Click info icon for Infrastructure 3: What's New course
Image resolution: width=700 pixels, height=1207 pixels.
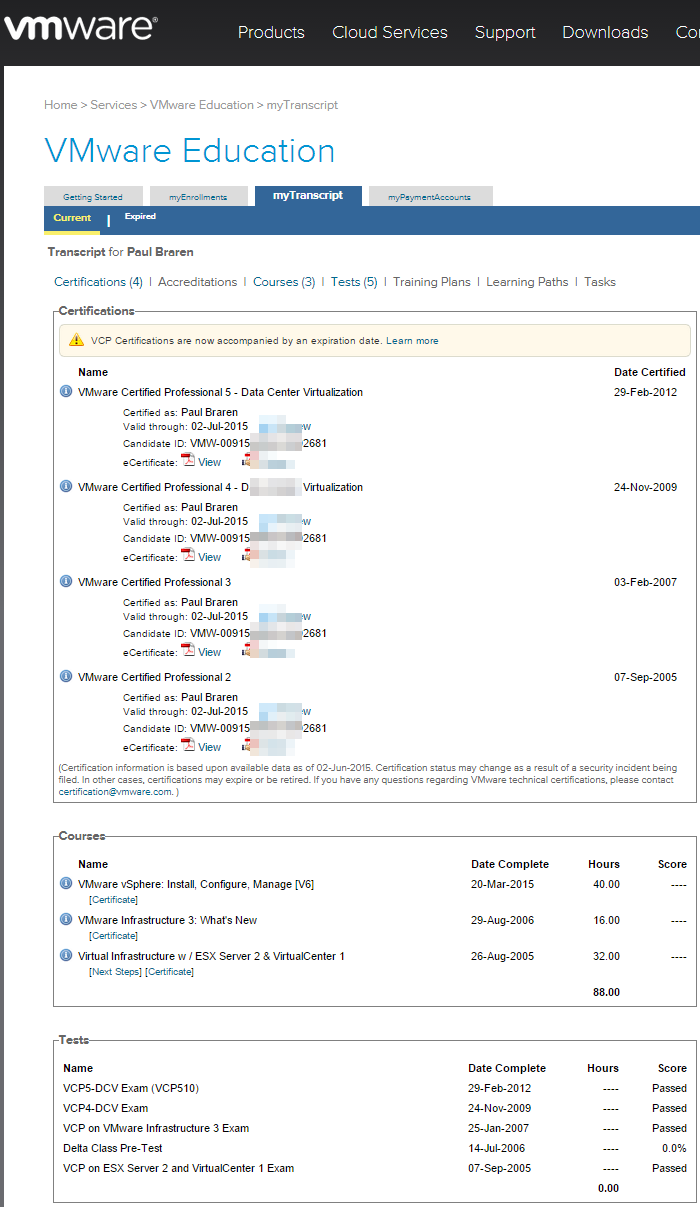coord(66,920)
